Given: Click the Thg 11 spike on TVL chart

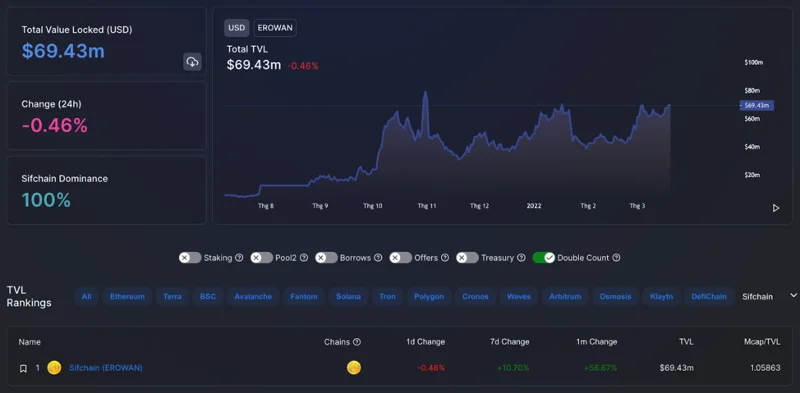Looking at the screenshot, I should coord(425,93).
